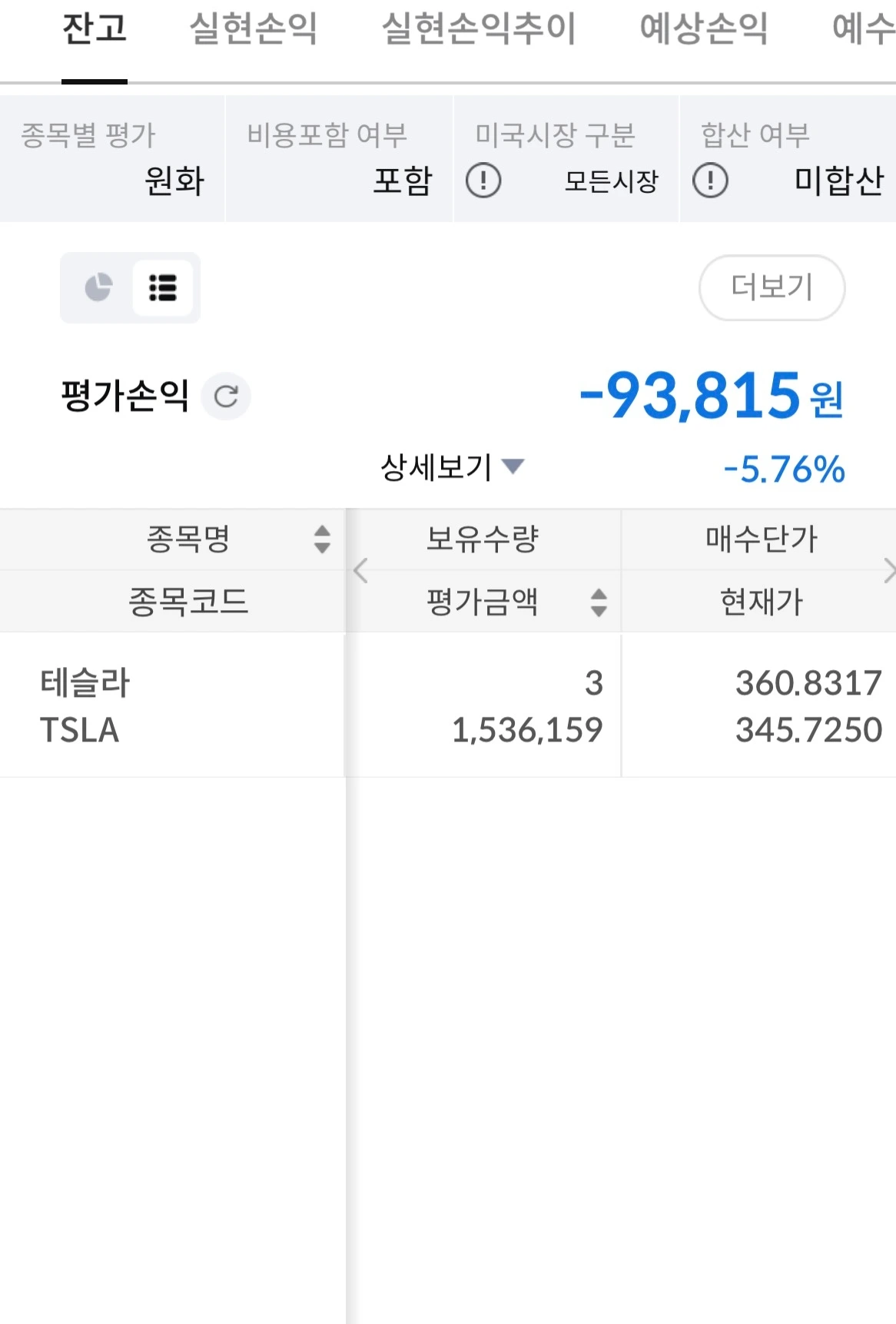Tap the 360.8317 purchase price
Image resolution: width=896 pixels, height=1324 pixels.
click(x=808, y=683)
